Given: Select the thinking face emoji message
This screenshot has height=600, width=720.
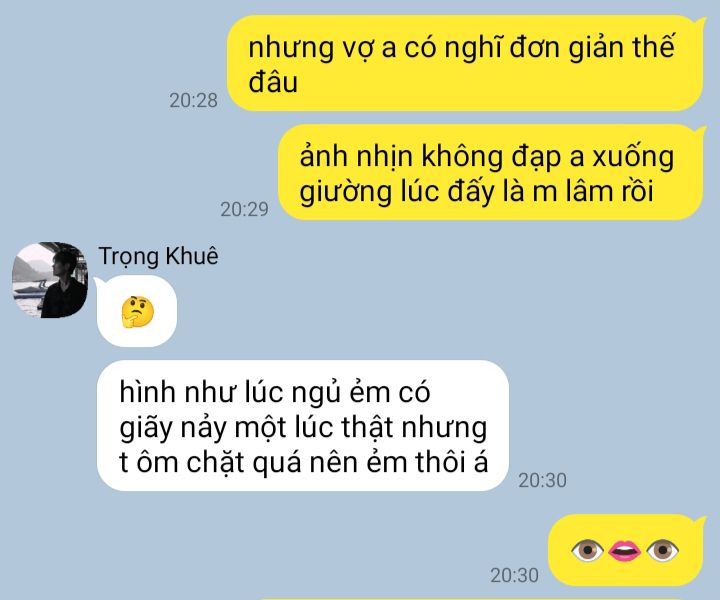Looking at the screenshot, I should 137,312.
